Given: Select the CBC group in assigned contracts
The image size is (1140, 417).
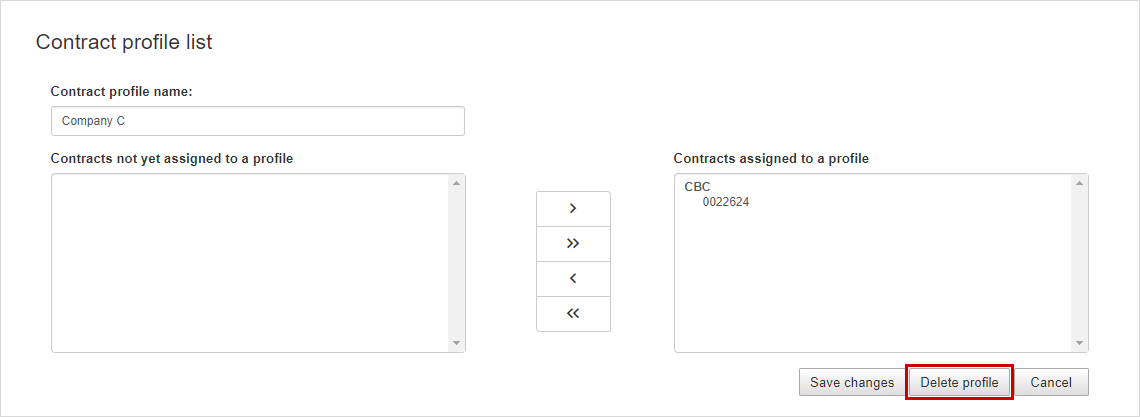Looking at the screenshot, I should click(x=697, y=187).
